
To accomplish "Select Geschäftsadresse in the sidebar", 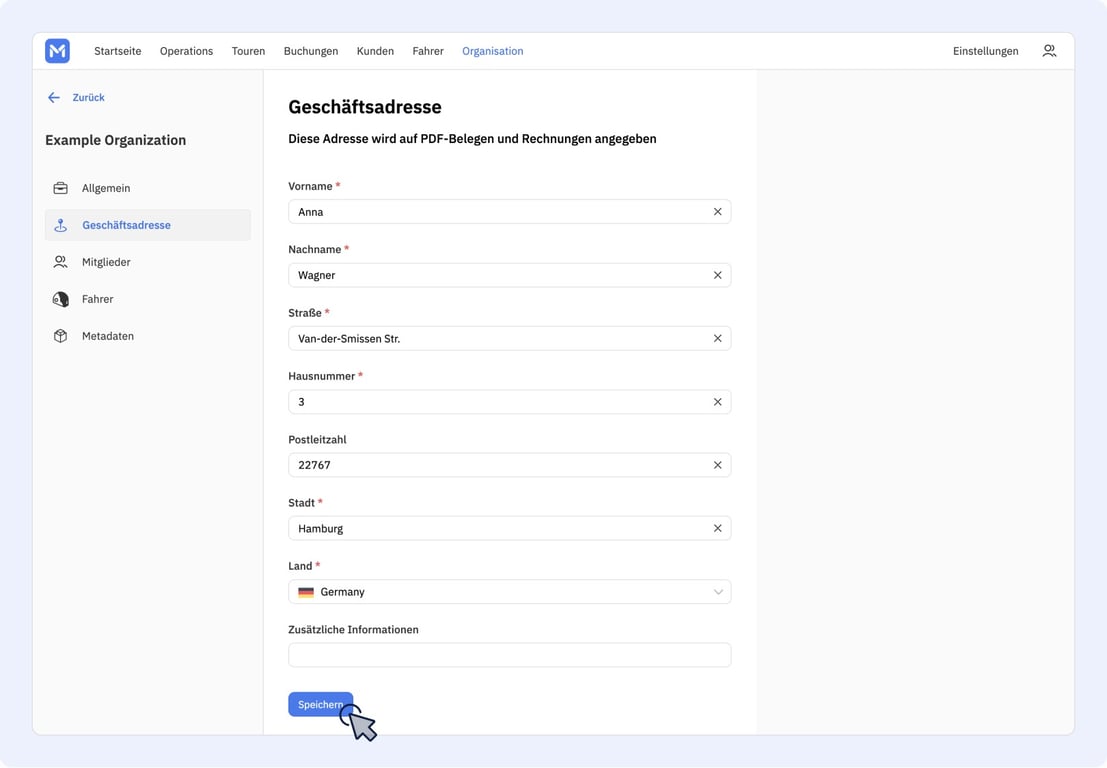I will coord(148,225).
